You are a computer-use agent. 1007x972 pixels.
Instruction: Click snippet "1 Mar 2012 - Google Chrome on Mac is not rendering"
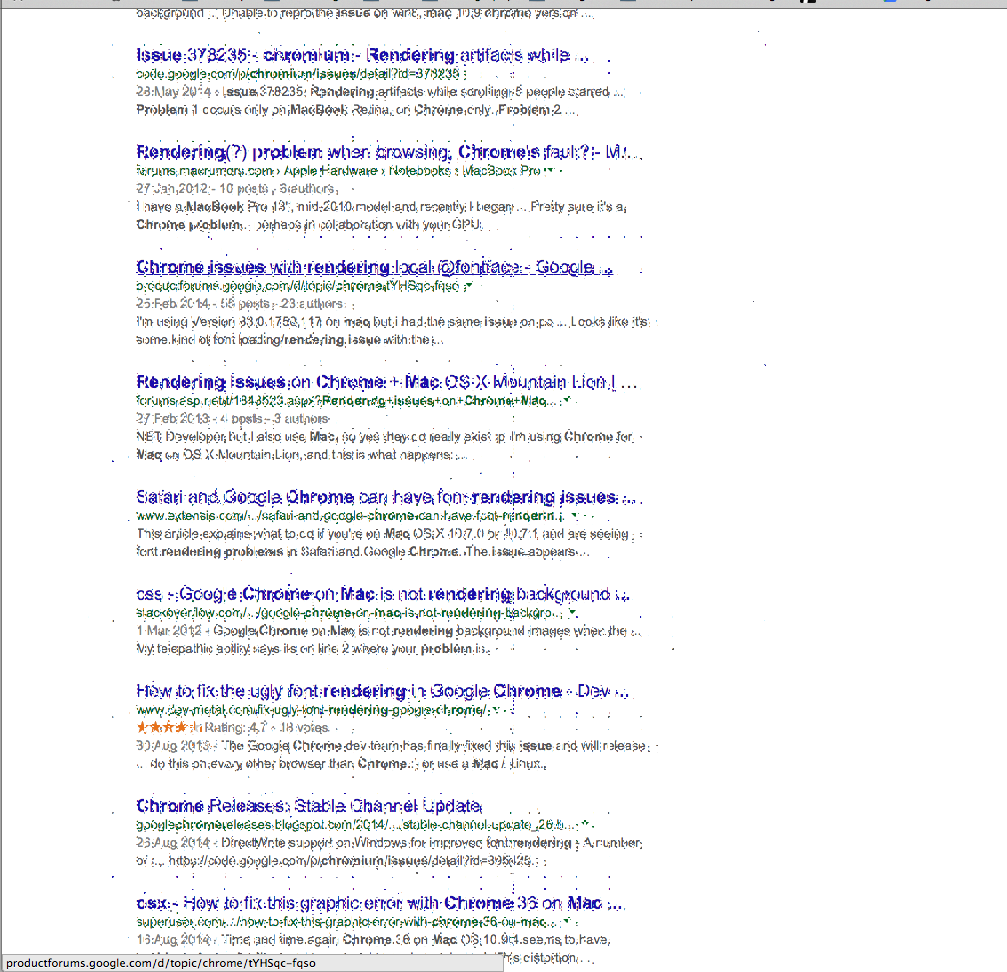pyautogui.click(x=388, y=631)
